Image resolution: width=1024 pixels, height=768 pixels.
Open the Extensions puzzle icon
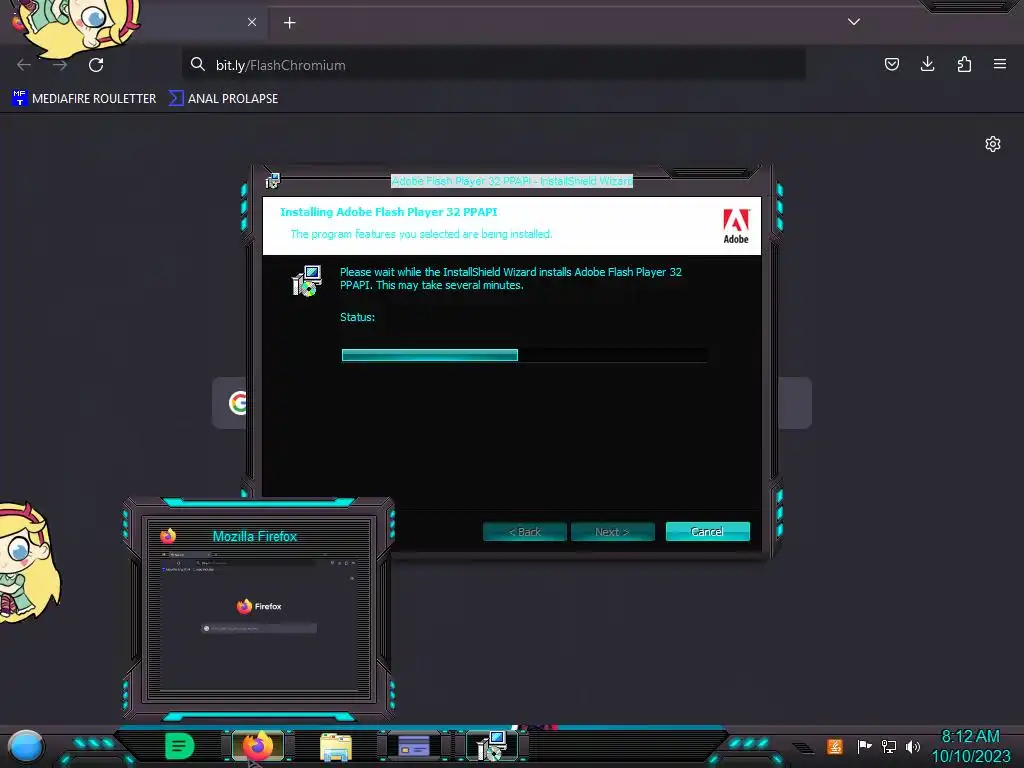click(x=964, y=64)
